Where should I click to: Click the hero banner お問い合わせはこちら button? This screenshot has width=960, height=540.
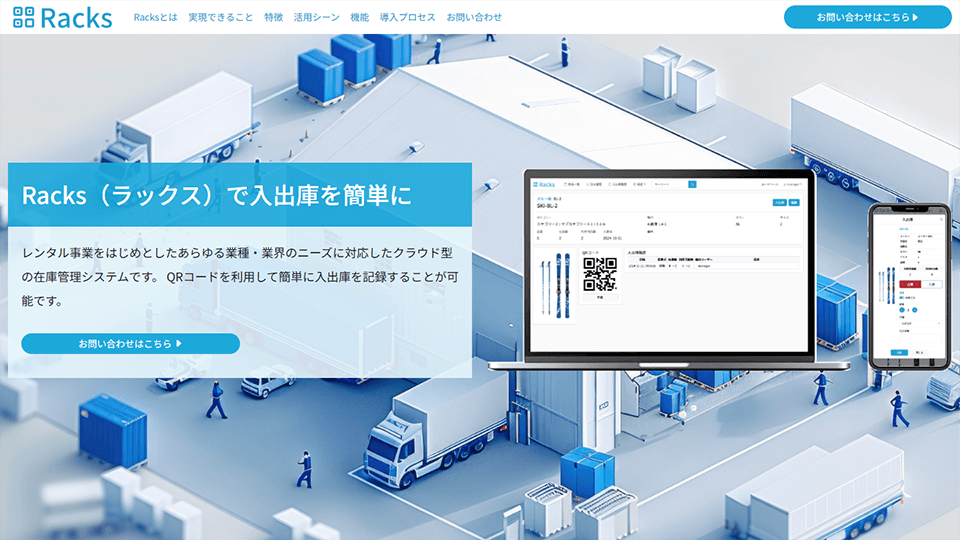coord(130,344)
